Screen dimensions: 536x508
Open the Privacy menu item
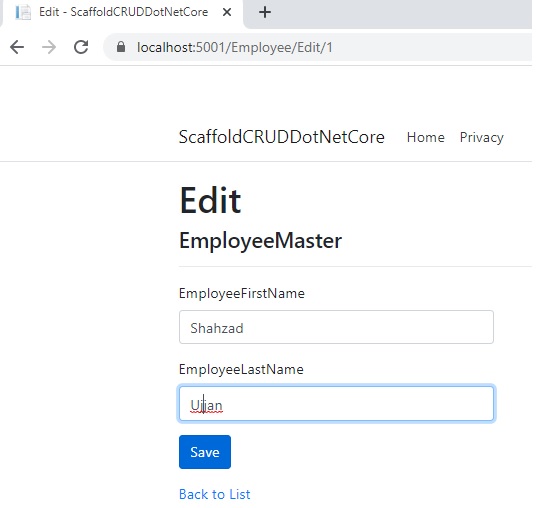coord(481,137)
